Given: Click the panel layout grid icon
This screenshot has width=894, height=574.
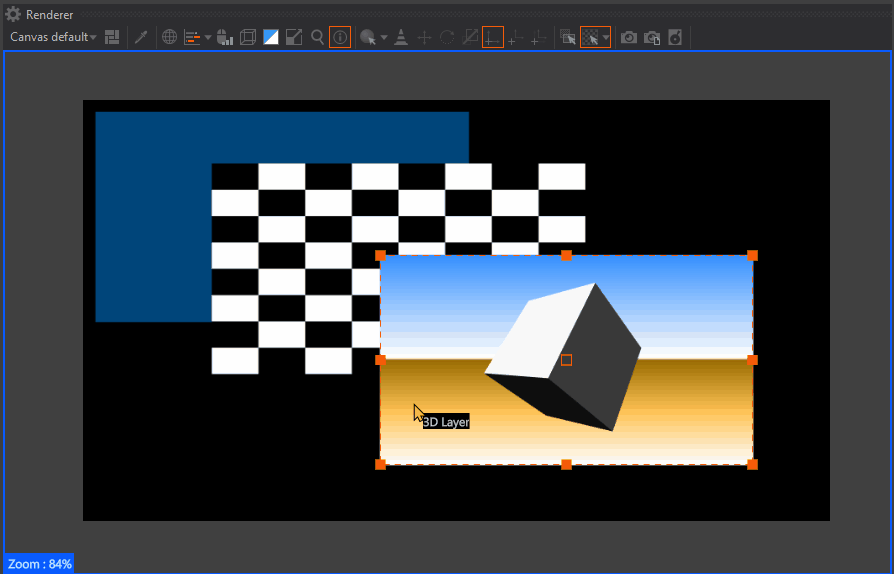Looking at the screenshot, I should (x=112, y=37).
